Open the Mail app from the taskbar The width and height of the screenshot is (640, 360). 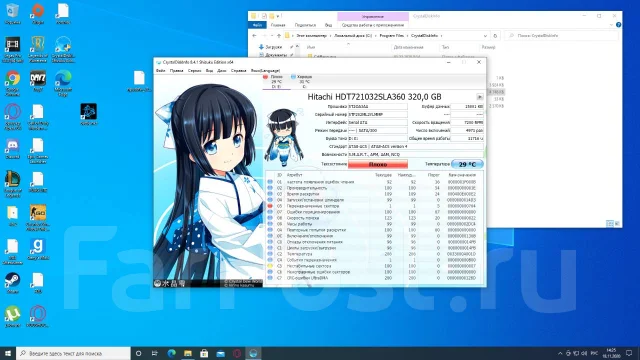tap(220, 353)
